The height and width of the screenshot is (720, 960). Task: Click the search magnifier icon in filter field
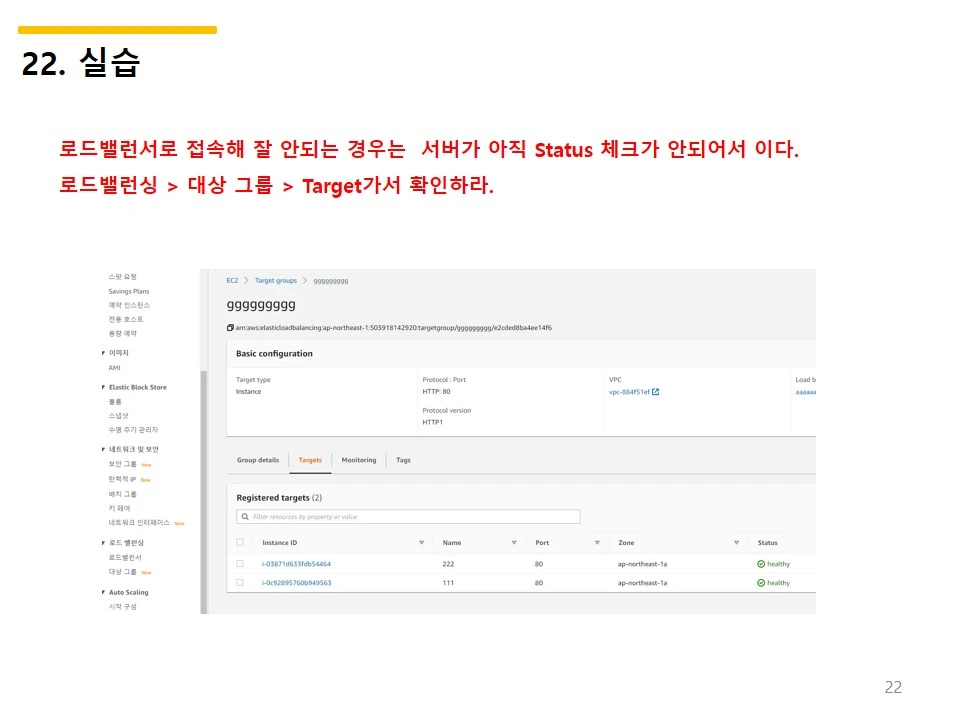pos(244,517)
